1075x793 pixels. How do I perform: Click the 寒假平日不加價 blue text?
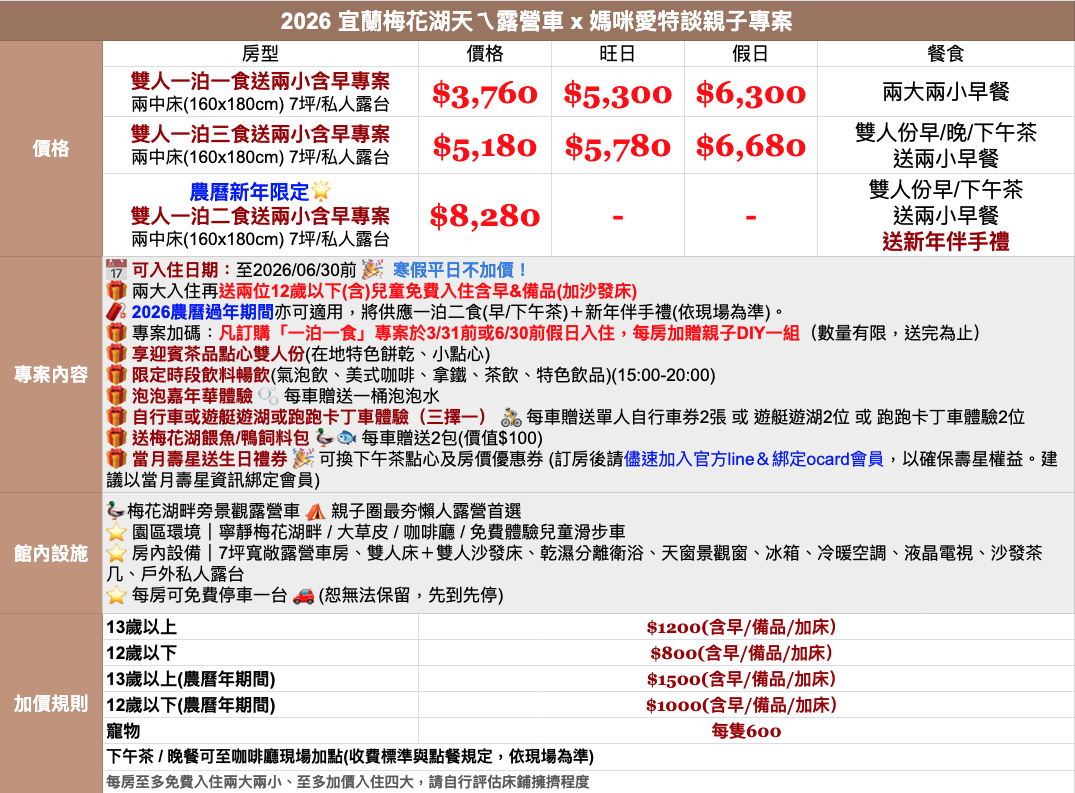461,270
